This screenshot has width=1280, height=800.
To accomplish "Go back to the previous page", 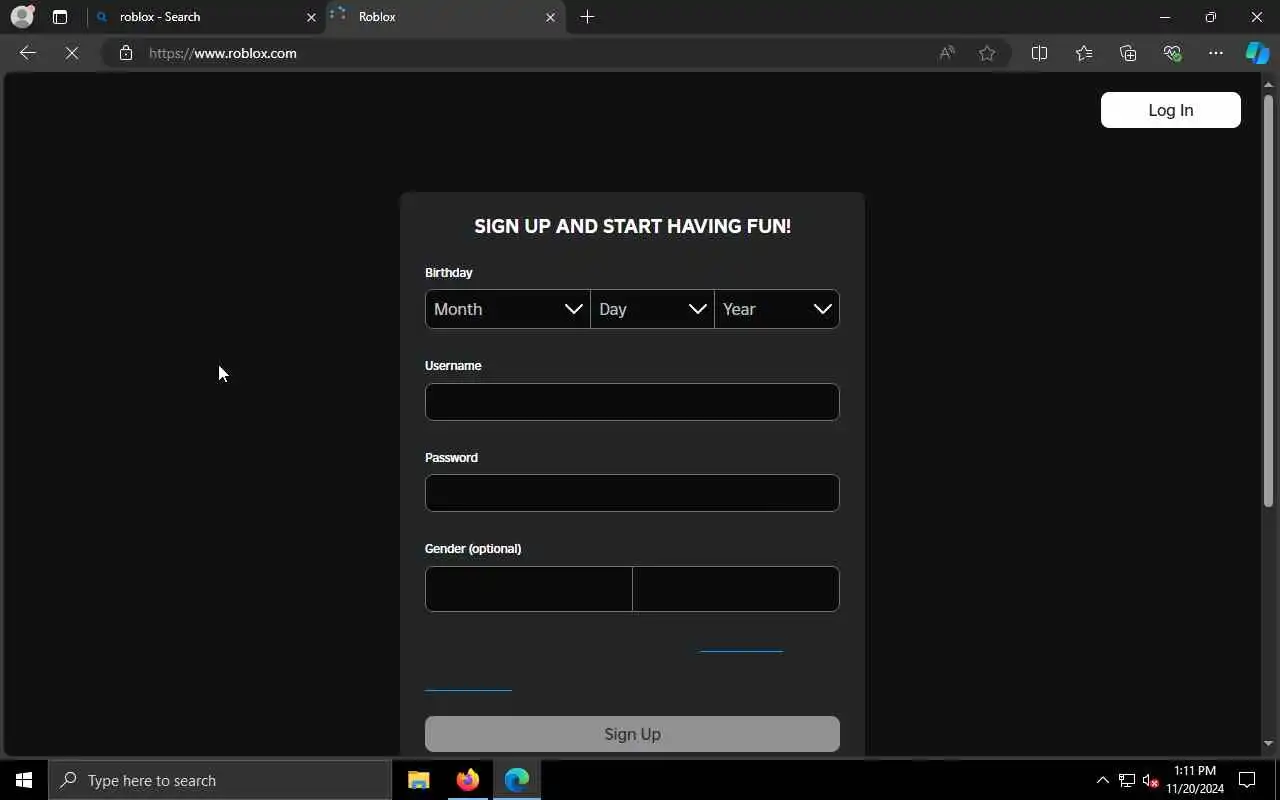I will click(28, 53).
